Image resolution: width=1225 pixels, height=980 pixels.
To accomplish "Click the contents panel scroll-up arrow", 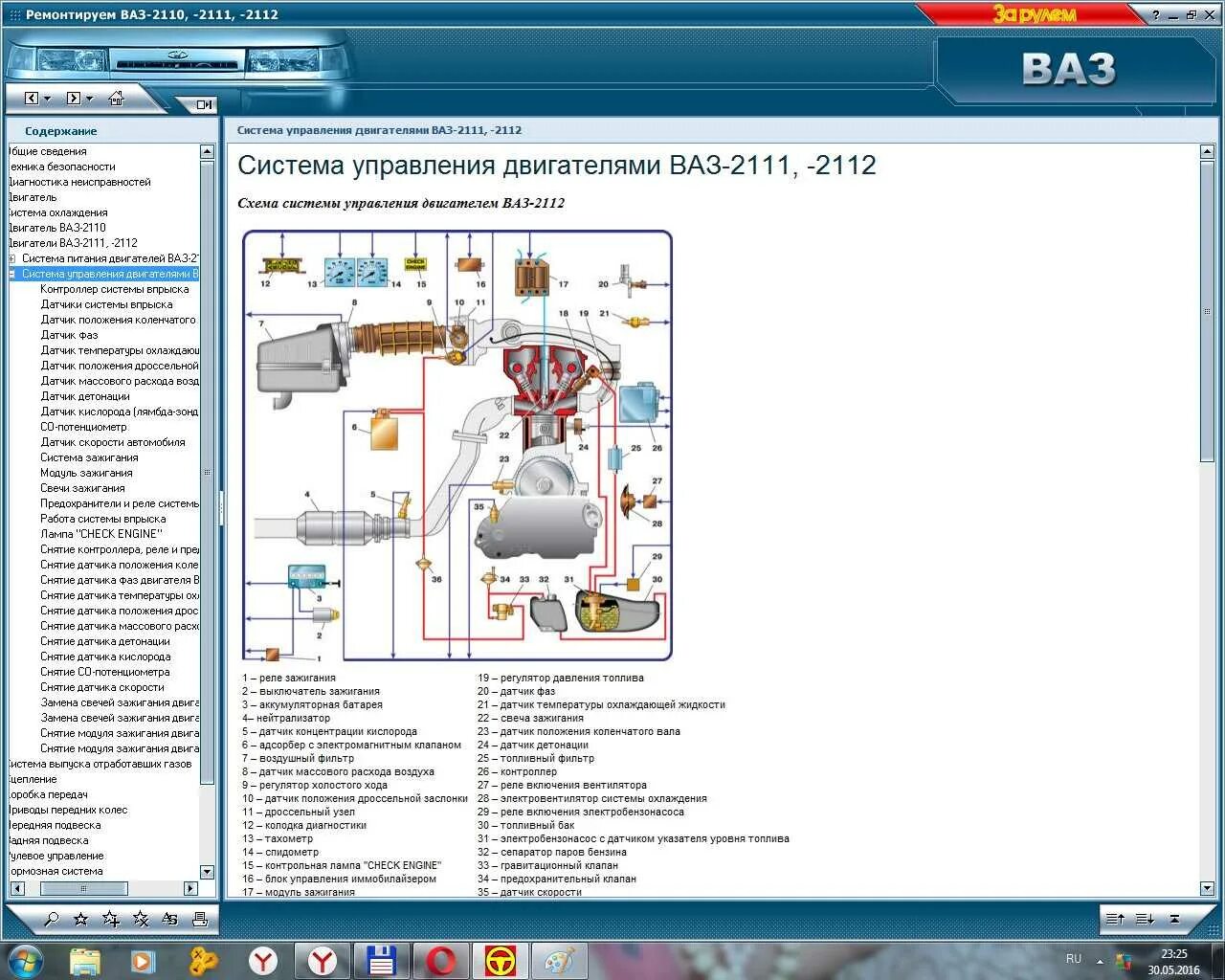I will pyautogui.click(x=207, y=151).
